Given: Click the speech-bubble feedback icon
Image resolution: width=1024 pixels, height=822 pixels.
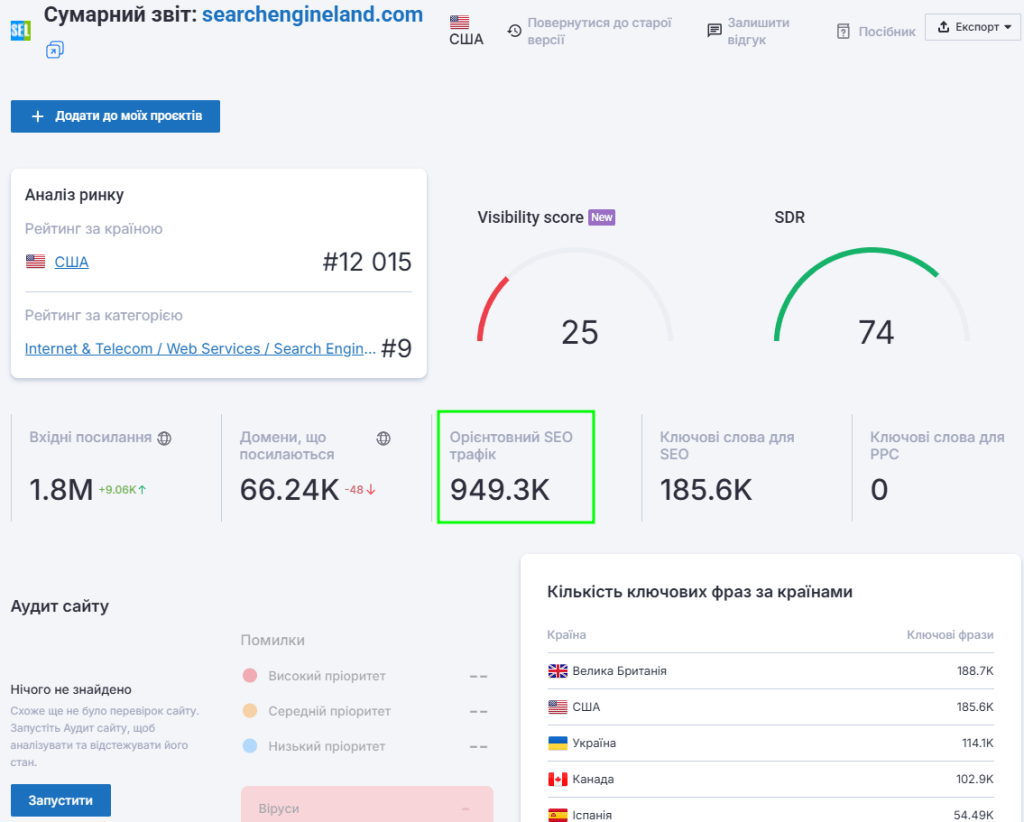Looking at the screenshot, I should pos(713,29).
